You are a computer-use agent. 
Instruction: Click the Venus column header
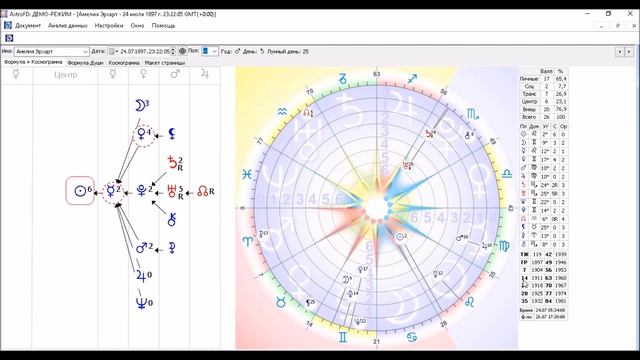click(x=143, y=74)
